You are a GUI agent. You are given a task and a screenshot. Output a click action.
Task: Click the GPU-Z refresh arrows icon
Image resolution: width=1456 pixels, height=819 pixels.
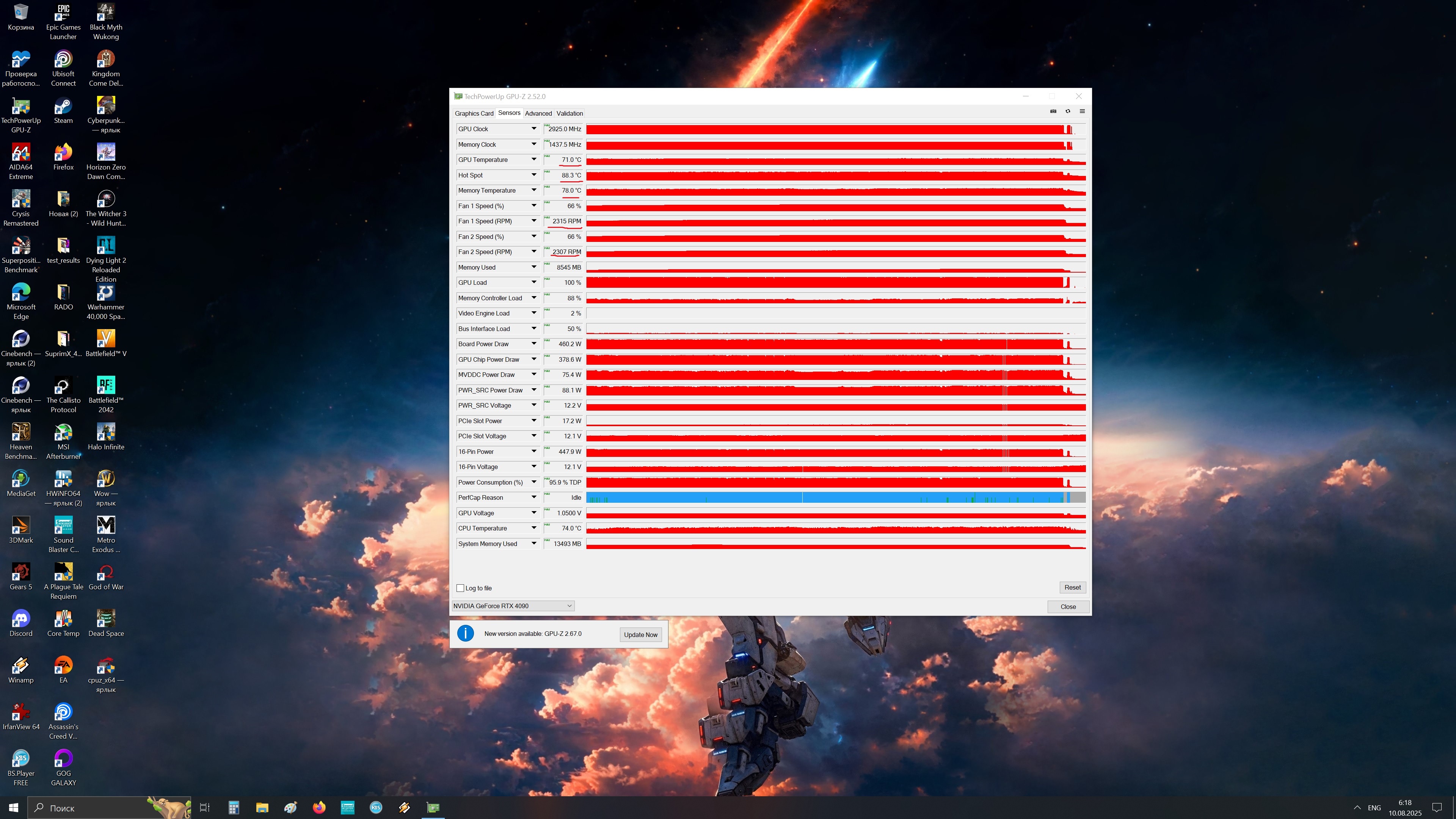[x=1068, y=111]
